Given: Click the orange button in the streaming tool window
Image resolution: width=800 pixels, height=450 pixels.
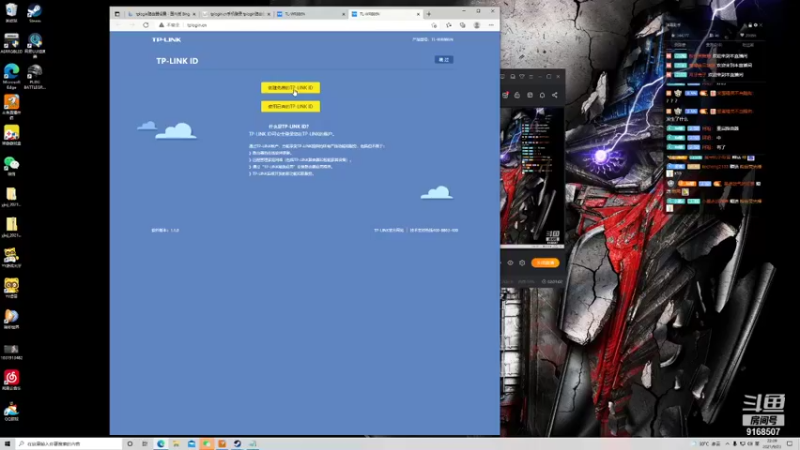Looking at the screenshot, I should click(545, 263).
